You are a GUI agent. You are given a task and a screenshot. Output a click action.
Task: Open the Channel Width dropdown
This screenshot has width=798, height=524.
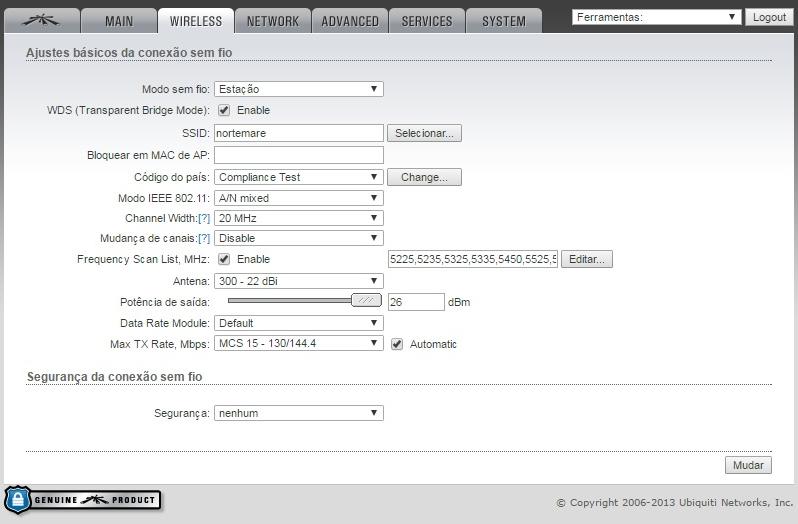(299, 218)
